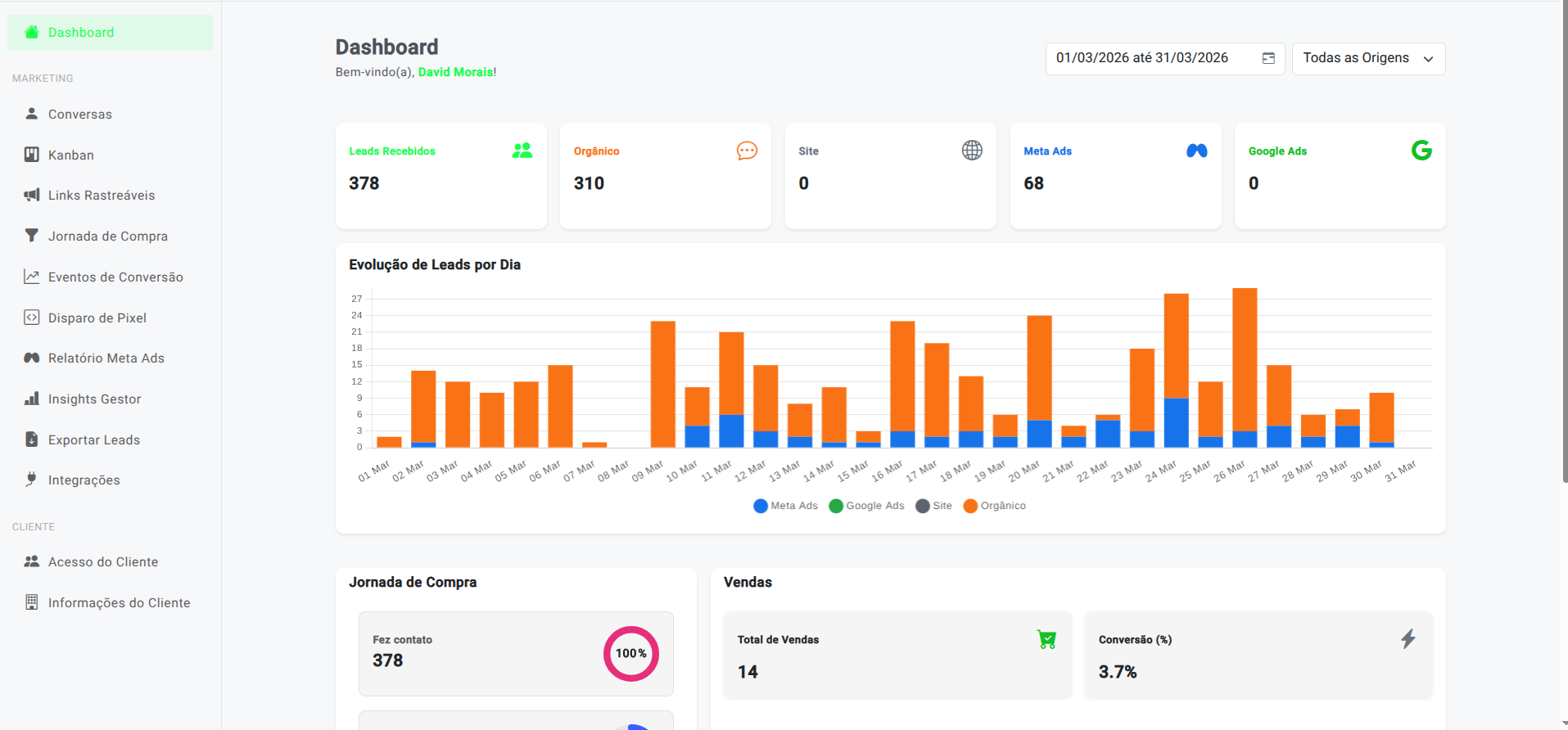Navigate to Links Rastreáveis
The height and width of the screenshot is (730, 1568).
[111, 195]
